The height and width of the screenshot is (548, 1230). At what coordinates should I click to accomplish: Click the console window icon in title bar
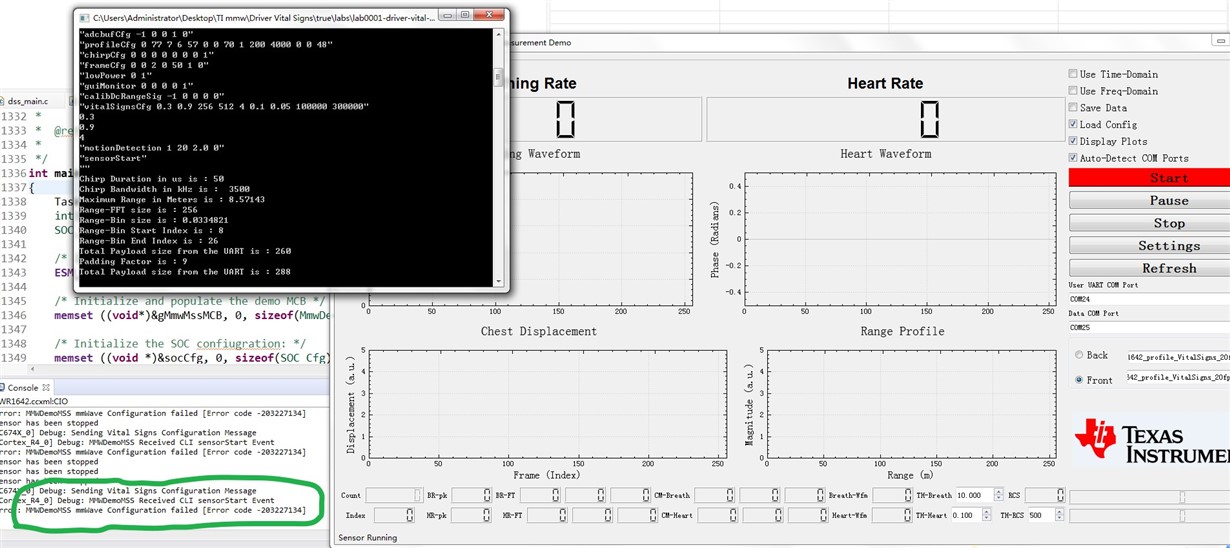[x=84, y=18]
